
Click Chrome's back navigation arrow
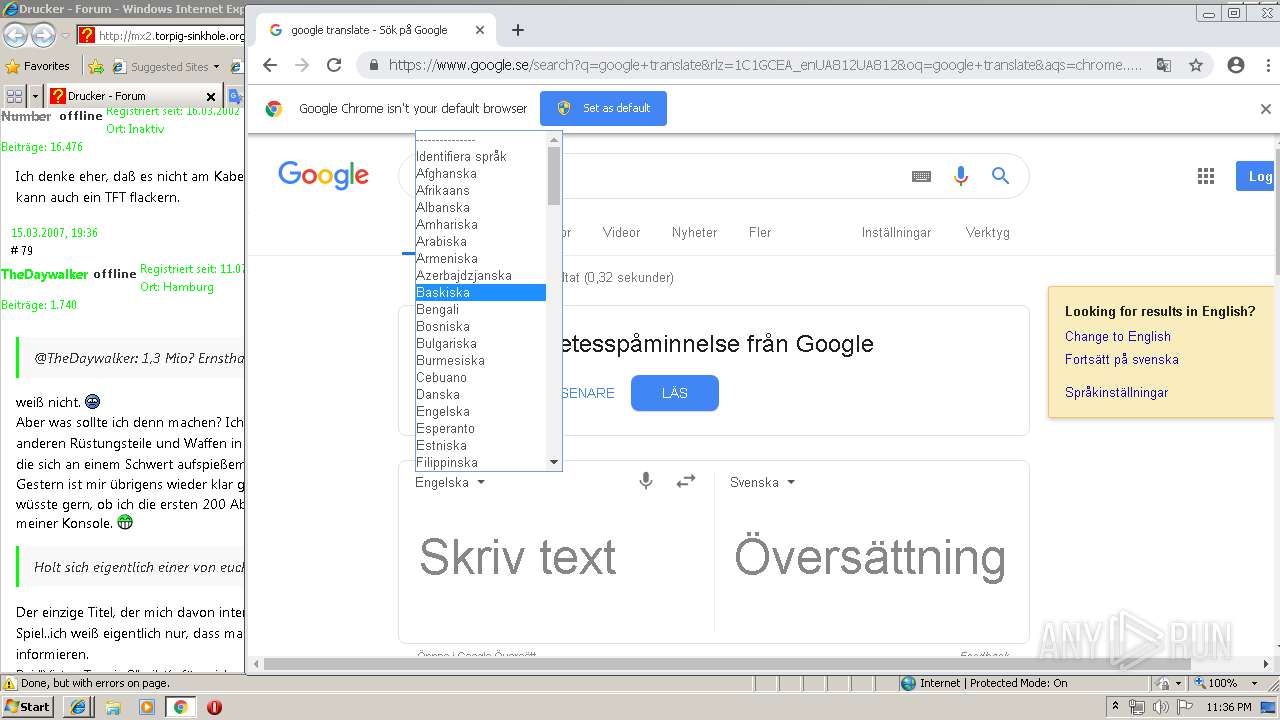pos(270,65)
